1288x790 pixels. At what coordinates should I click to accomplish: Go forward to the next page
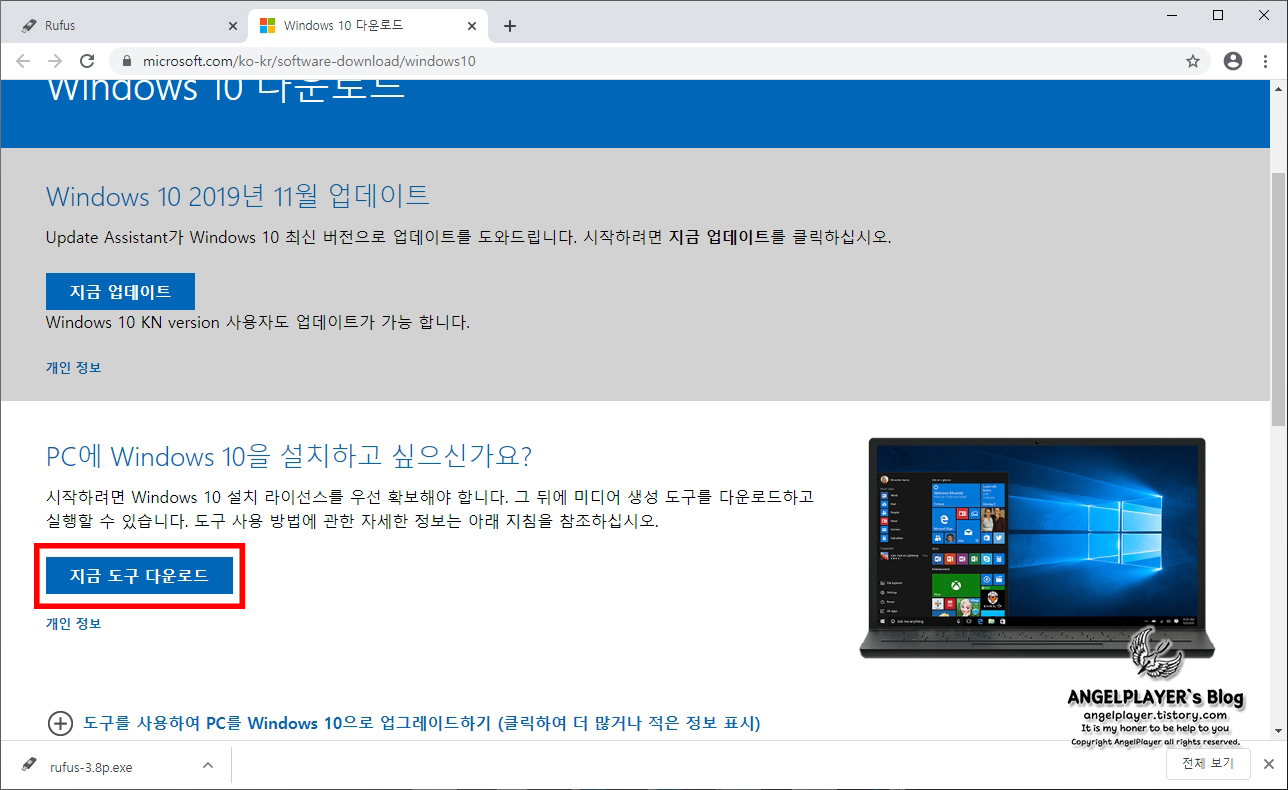pyautogui.click(x=55, y=61)
